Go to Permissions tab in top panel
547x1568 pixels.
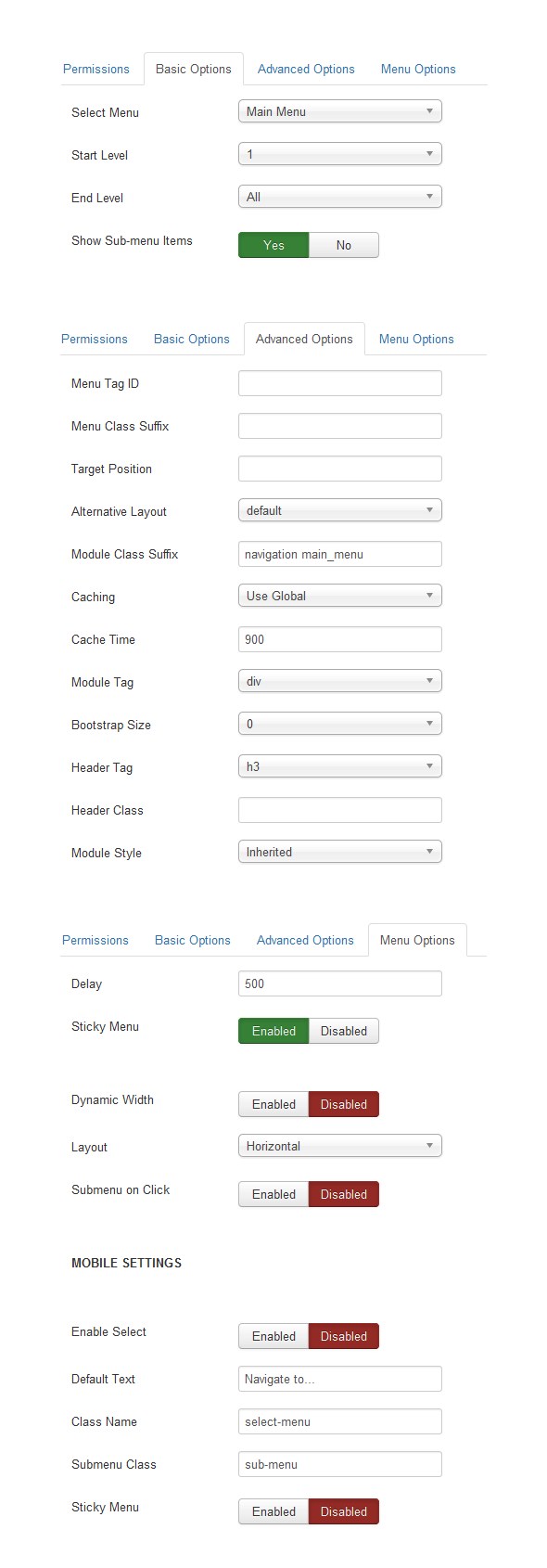[96, 69]
